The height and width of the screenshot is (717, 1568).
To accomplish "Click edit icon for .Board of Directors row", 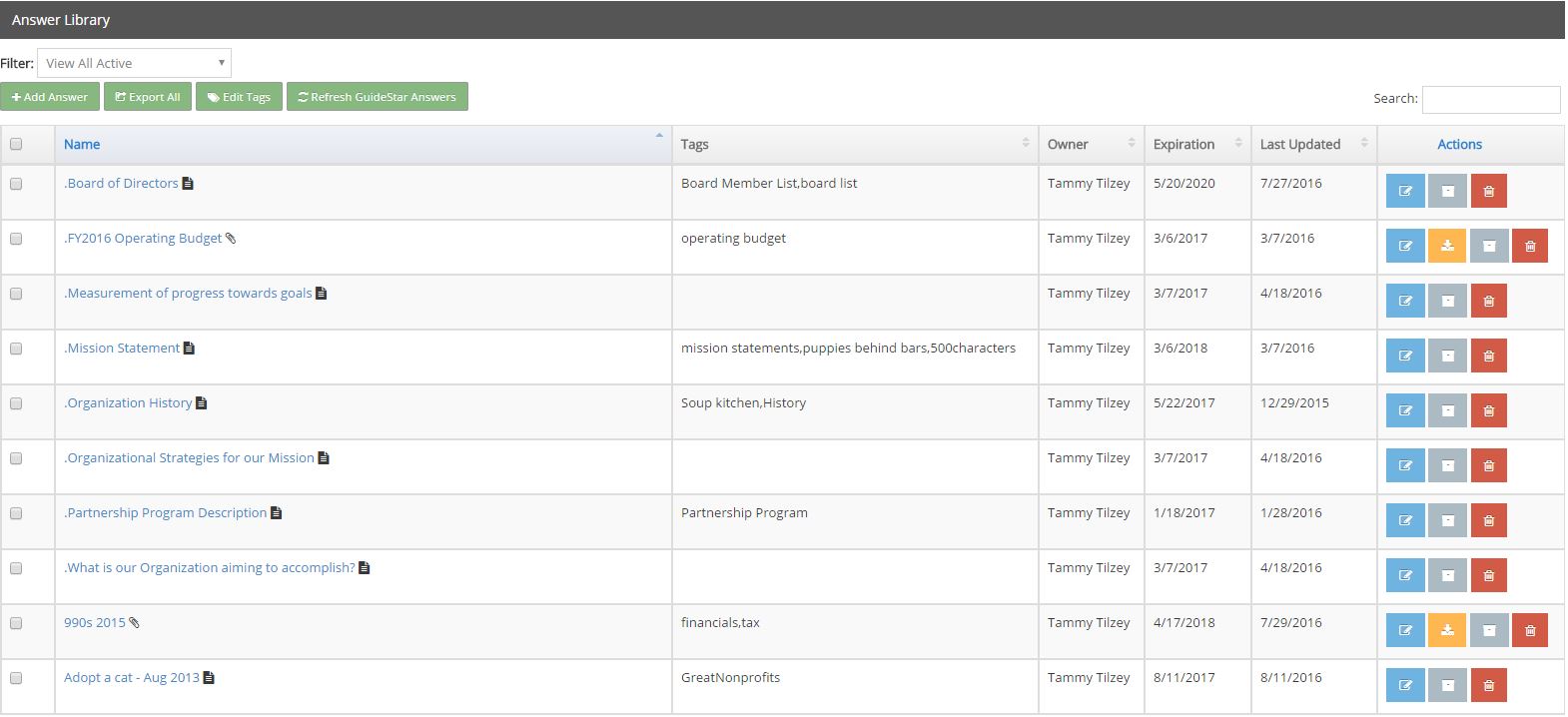I will coord(1405,191).
